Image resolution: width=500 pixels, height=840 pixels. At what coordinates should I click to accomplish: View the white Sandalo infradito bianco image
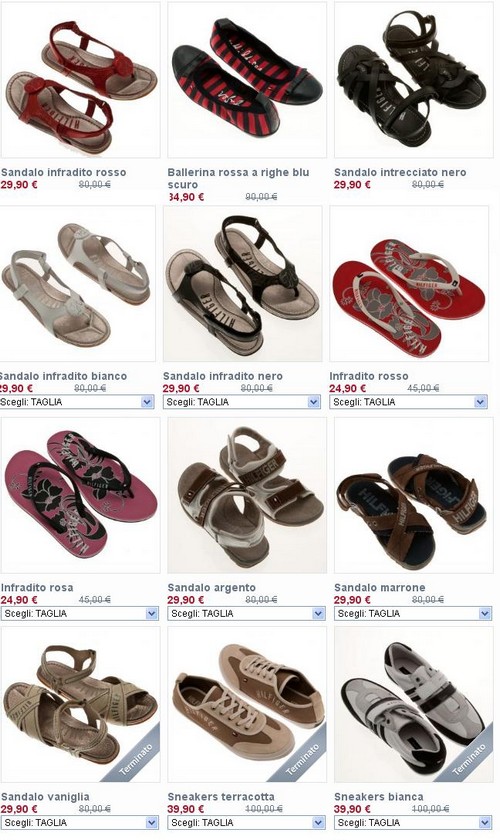pyautogui.click(x=78, y=283)
